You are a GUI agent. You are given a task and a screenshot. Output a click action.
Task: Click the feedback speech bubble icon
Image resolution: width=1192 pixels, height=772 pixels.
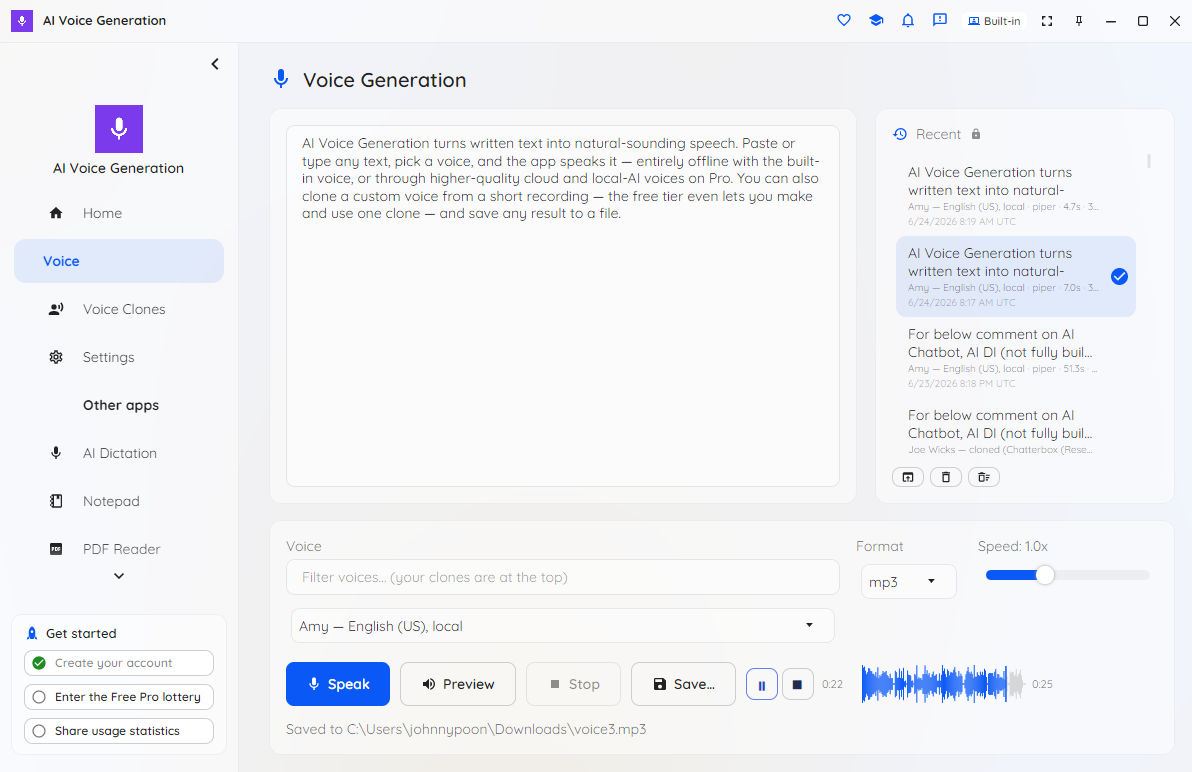tap(940, 21)
